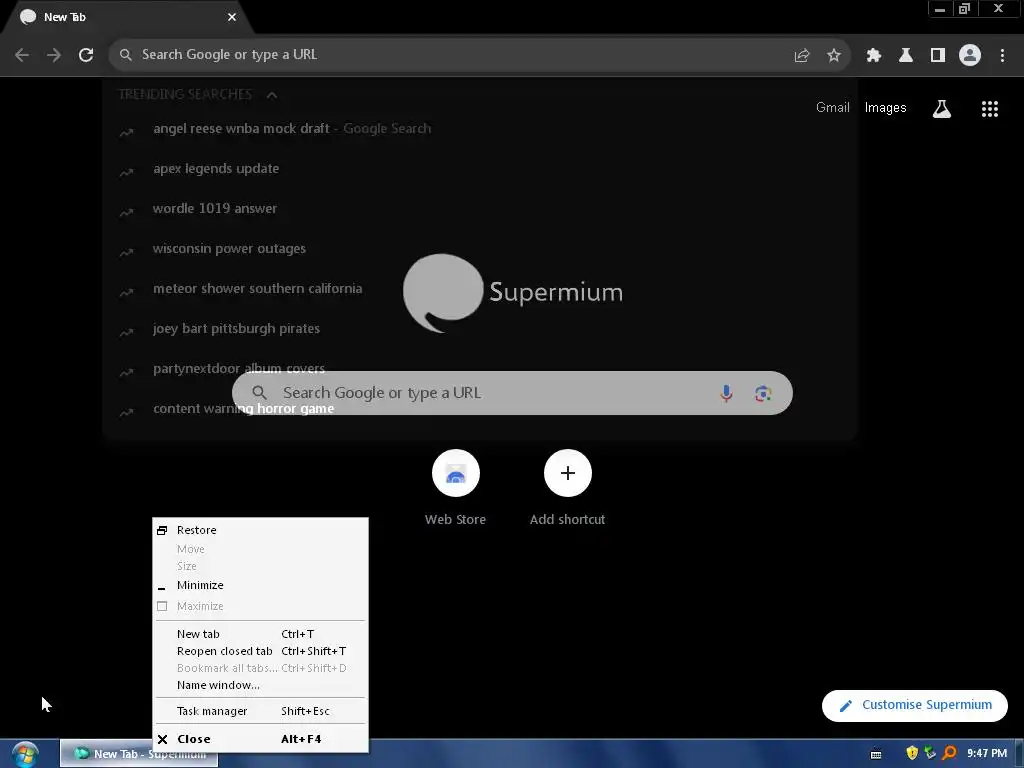Select suggestion 'meteor shower southern california'
This screenshot has width=1024, height=768.
[x=479, y=289]
